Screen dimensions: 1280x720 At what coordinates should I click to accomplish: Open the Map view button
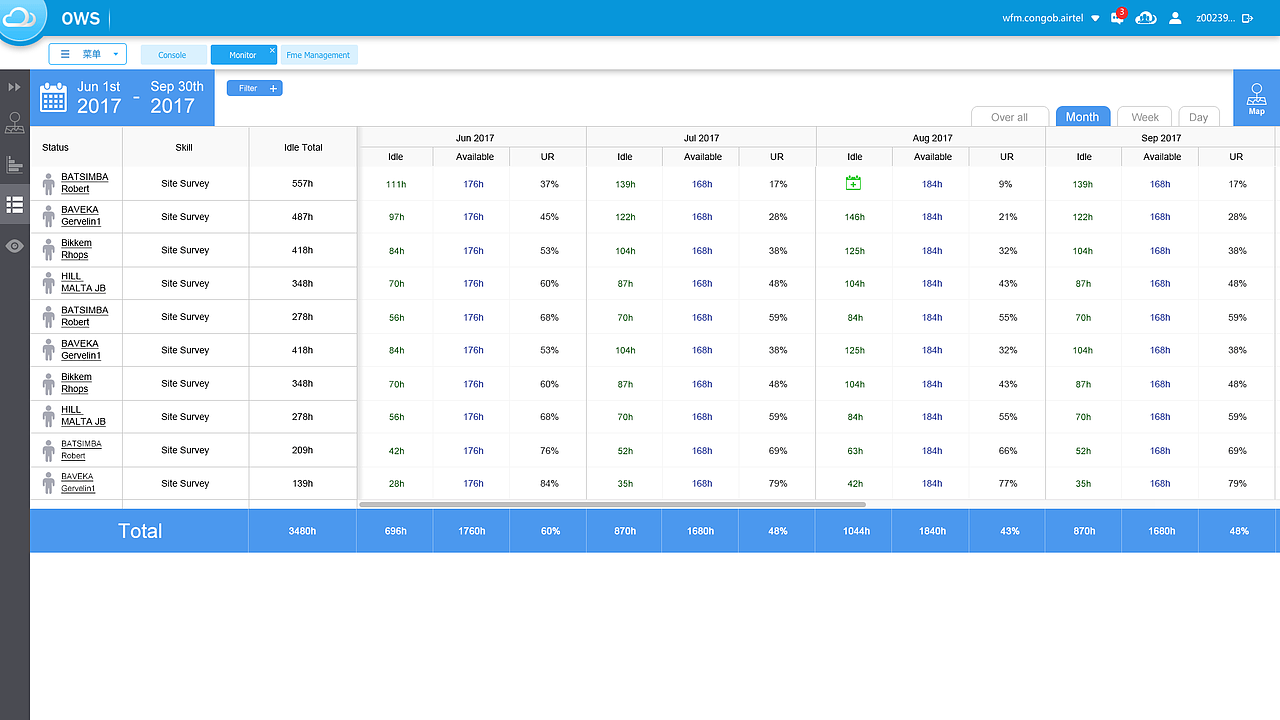tap(1257, 98)
